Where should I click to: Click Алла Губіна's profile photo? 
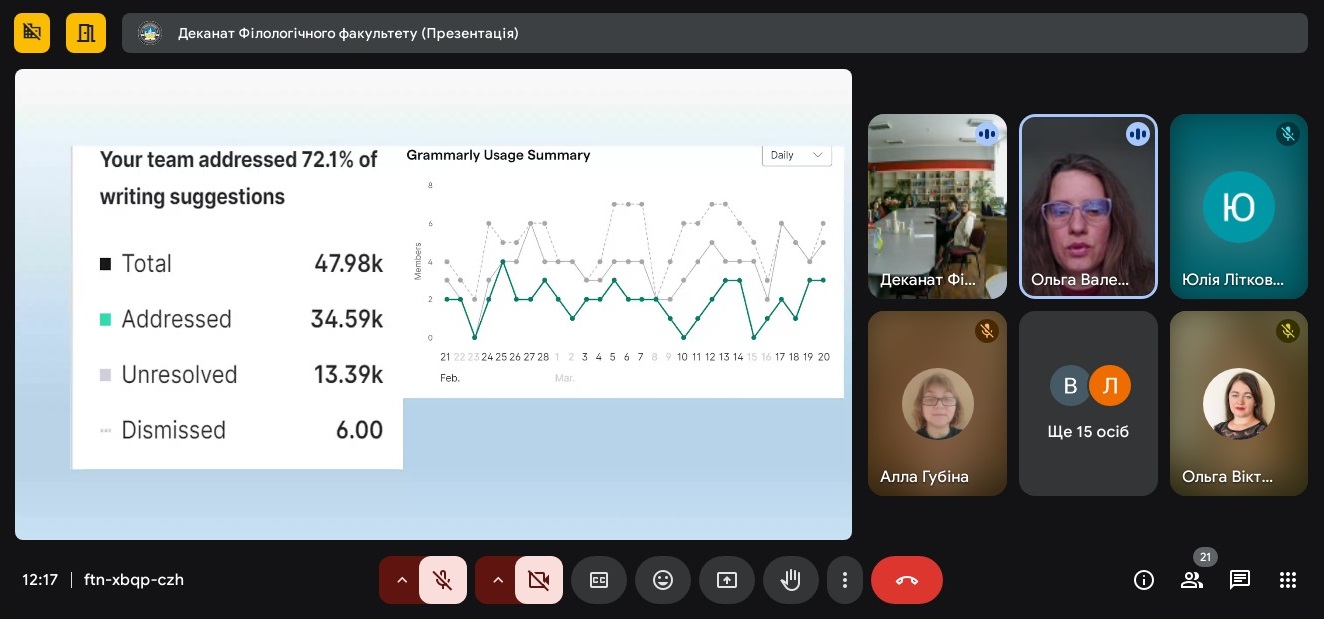coord(937,404)
